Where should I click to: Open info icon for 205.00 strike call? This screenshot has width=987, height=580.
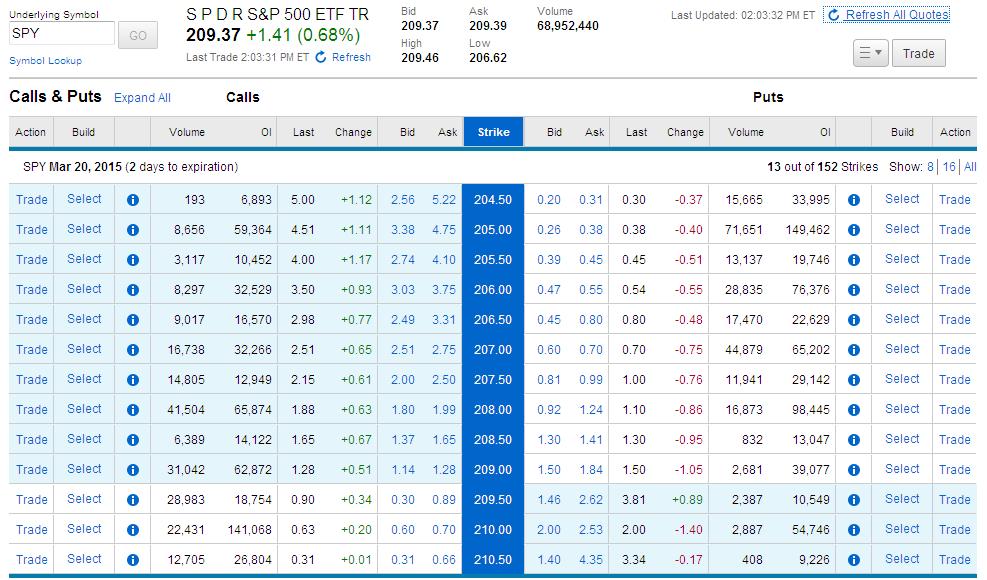pyautogui.click(x=133, y=230)
